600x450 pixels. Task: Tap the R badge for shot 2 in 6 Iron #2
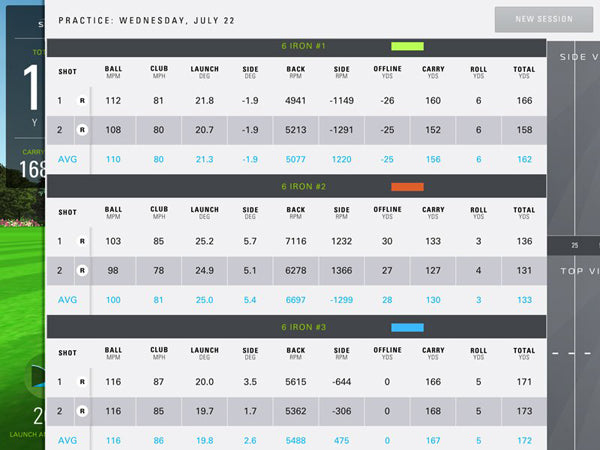pos(82,270)
